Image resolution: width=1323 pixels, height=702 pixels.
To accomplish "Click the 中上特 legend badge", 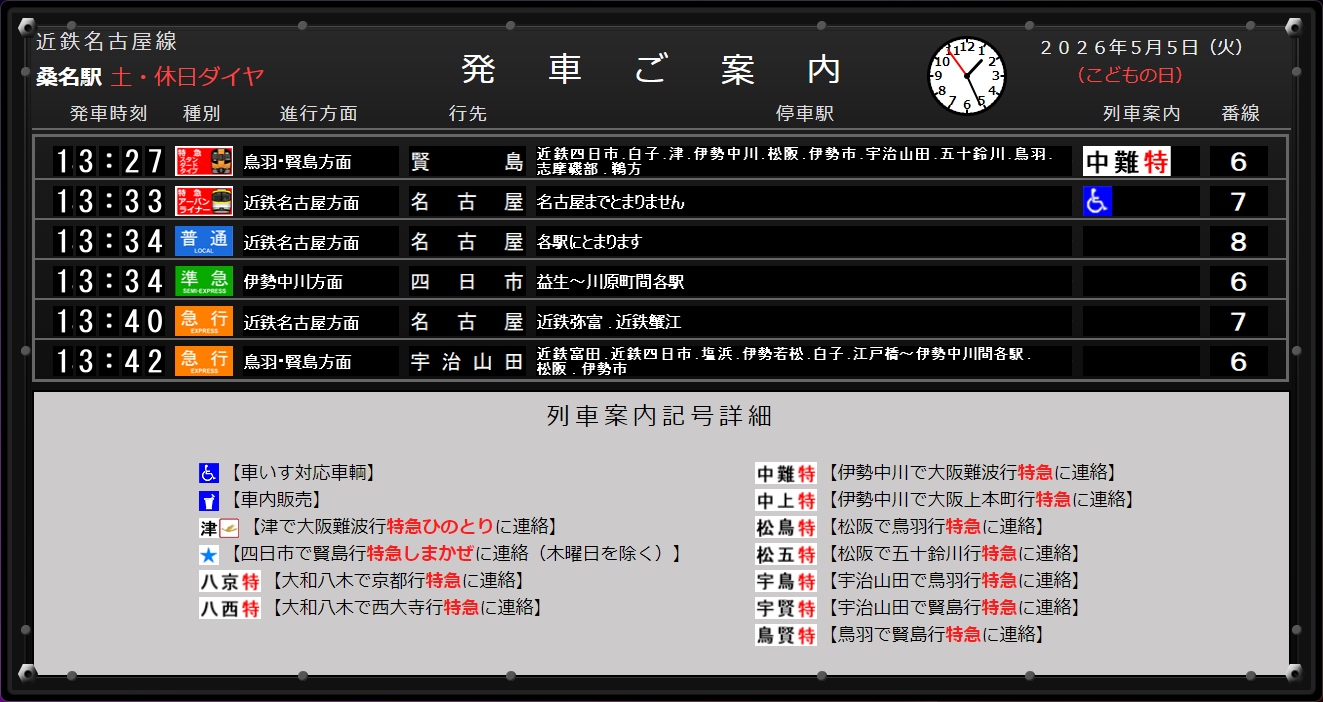I will (786, 500).
